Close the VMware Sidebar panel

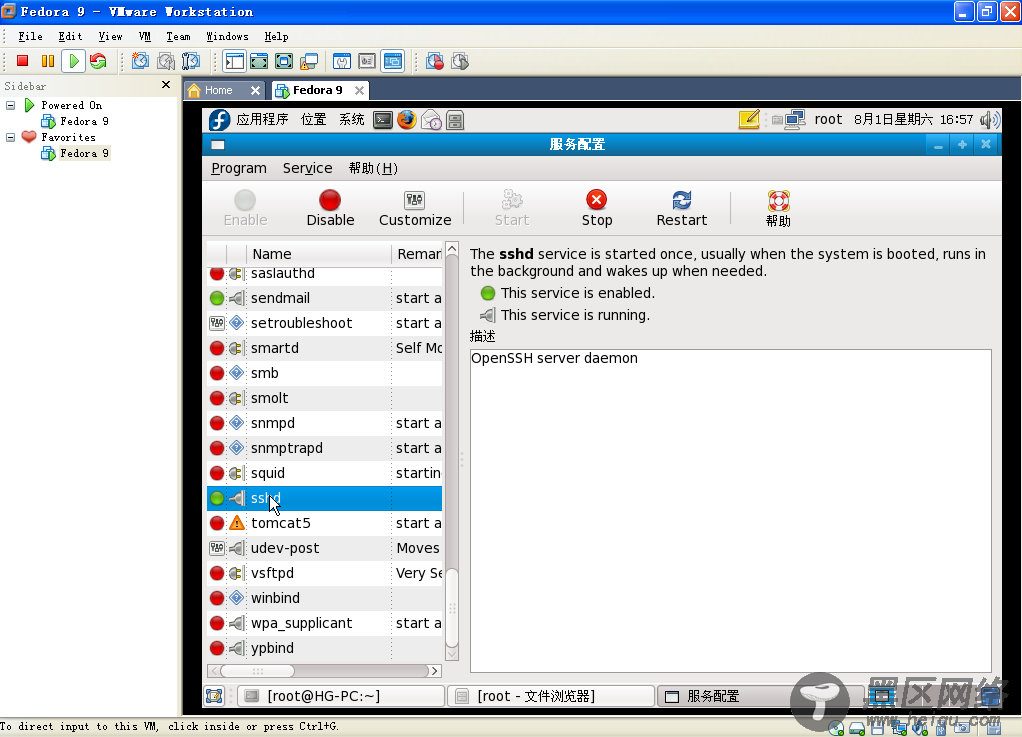pyautogui.click(x=166, y=85)
